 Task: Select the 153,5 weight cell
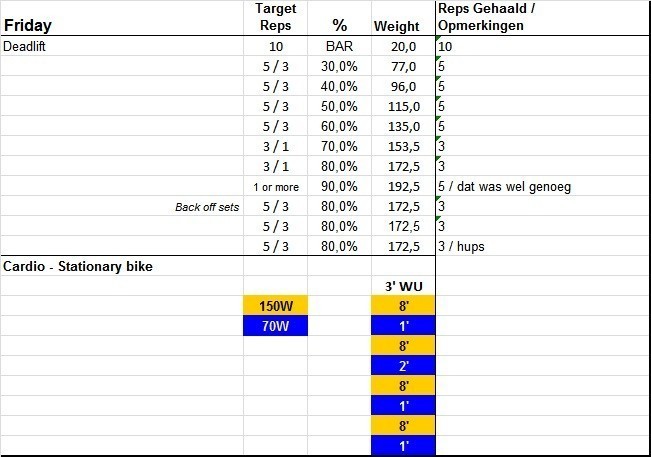coord(402,146)
